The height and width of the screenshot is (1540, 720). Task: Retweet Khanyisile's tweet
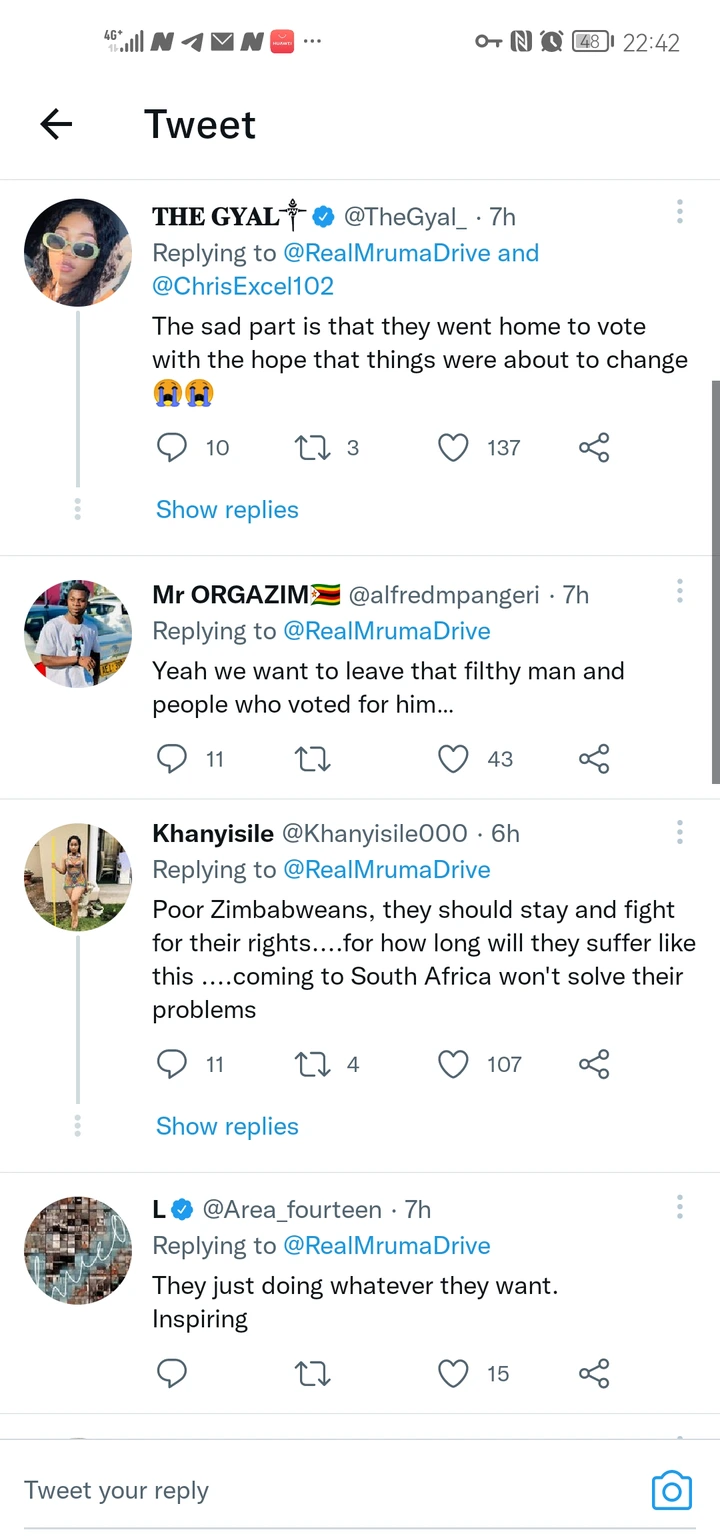pyautogui.click(x=313, y=1064)
